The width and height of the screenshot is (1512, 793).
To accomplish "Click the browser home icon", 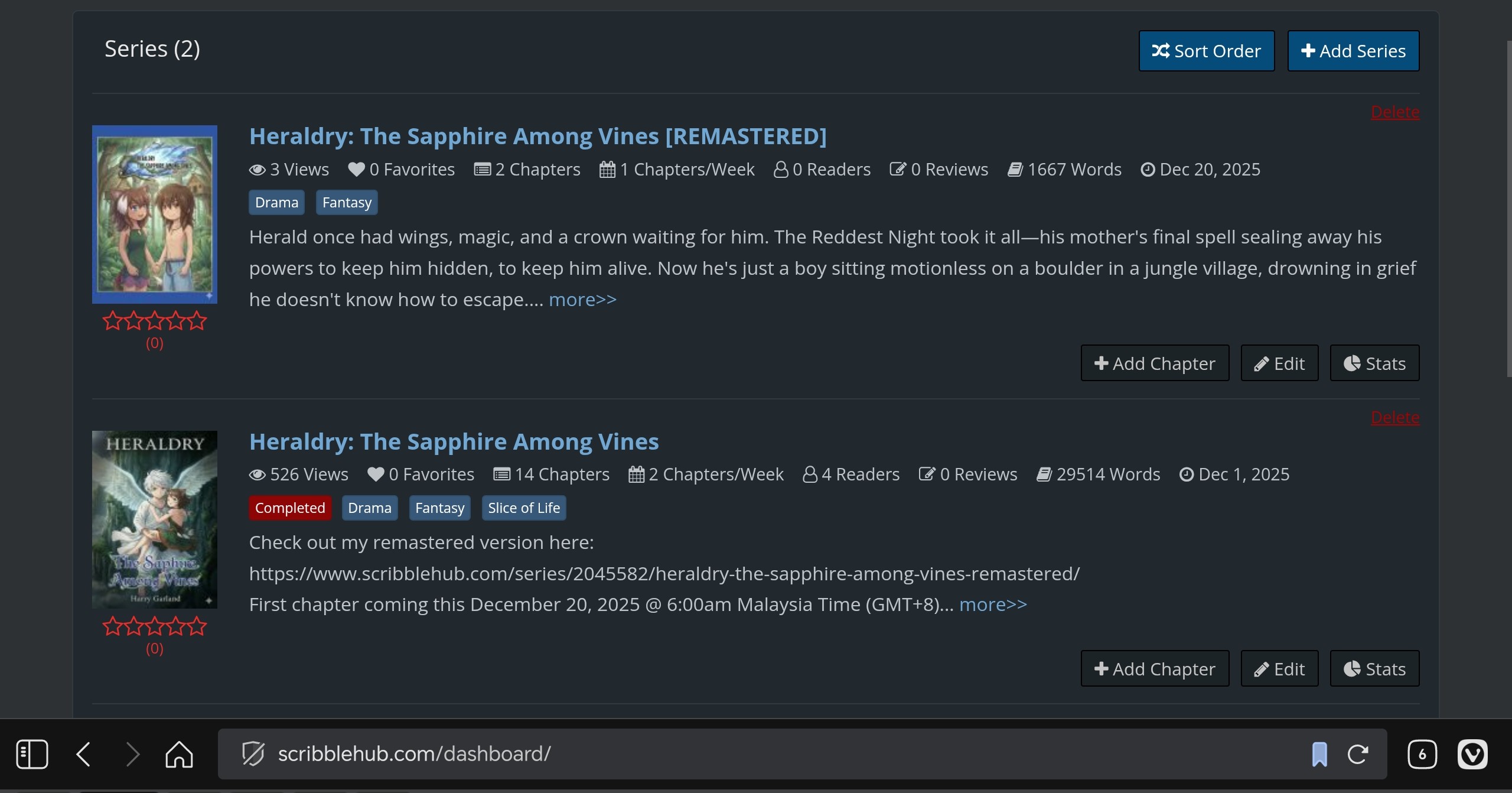I will [x=179, y=754].
